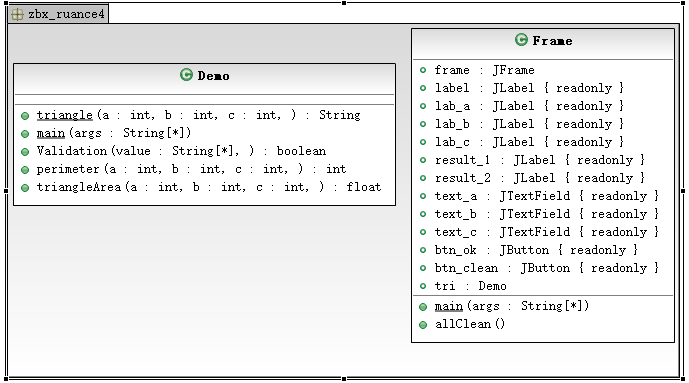Click the lab_a attribute's bullet icon
The height and width of the screenshot is (383, 689).
coord(423,106)
